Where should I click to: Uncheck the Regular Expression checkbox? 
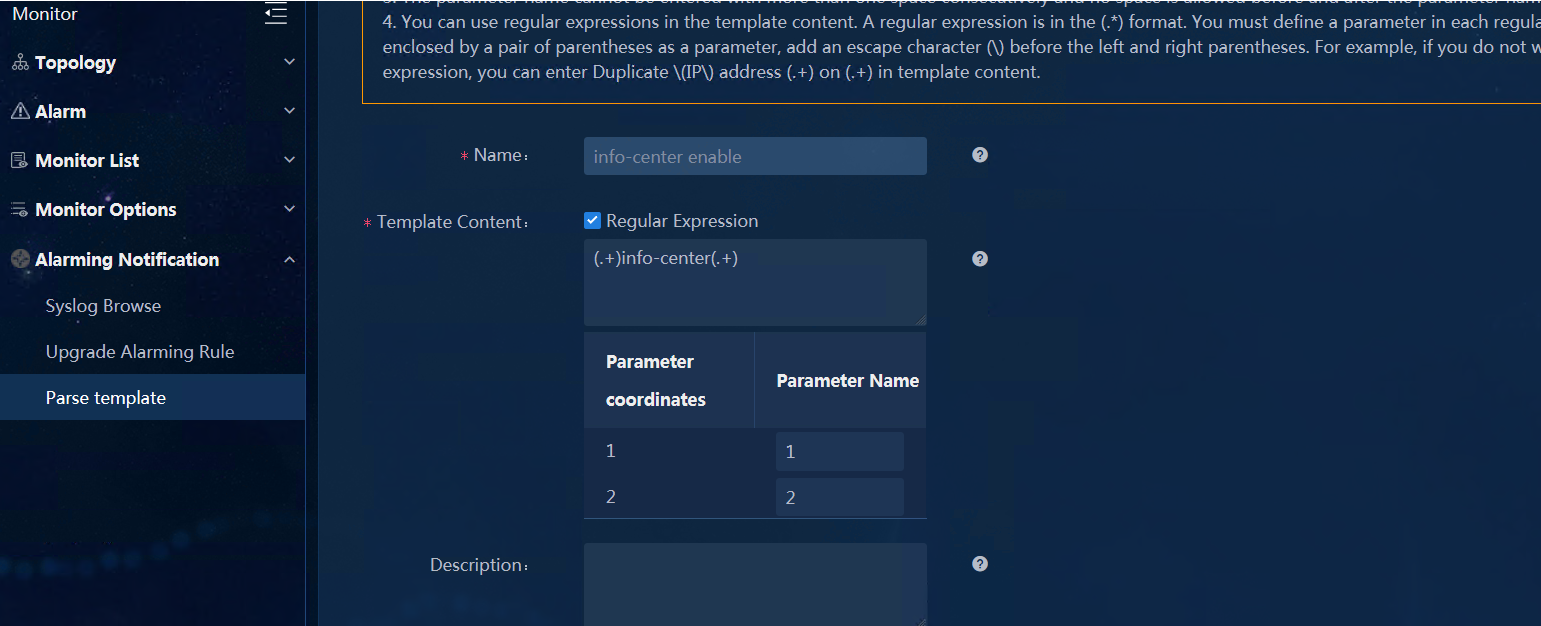(592, 221)
